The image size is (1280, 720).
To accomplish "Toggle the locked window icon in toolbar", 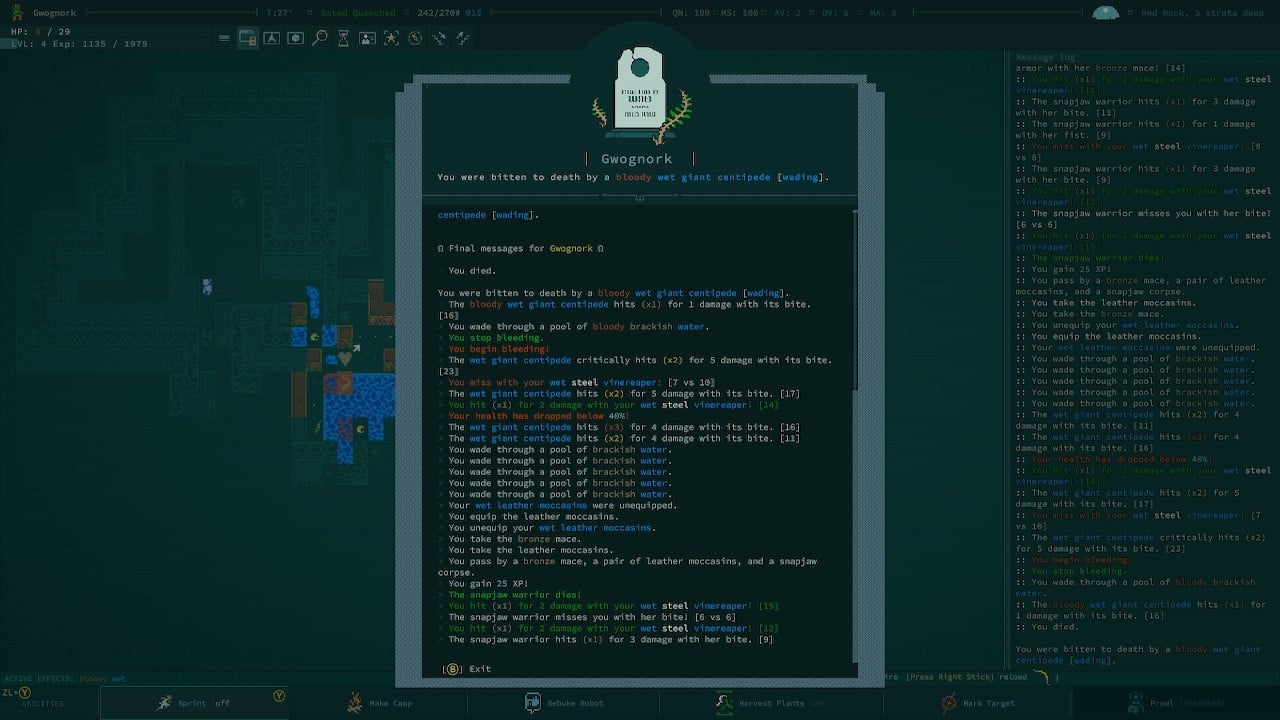I will click(x=247, y=38).
